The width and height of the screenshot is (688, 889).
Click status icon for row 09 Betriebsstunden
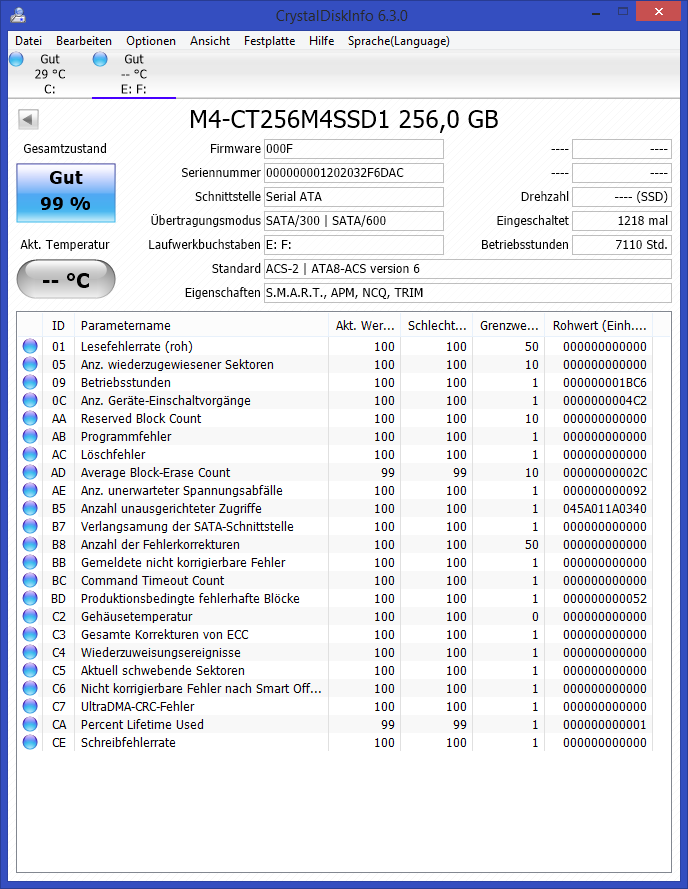pyautogui.click(x=30, y=382)
